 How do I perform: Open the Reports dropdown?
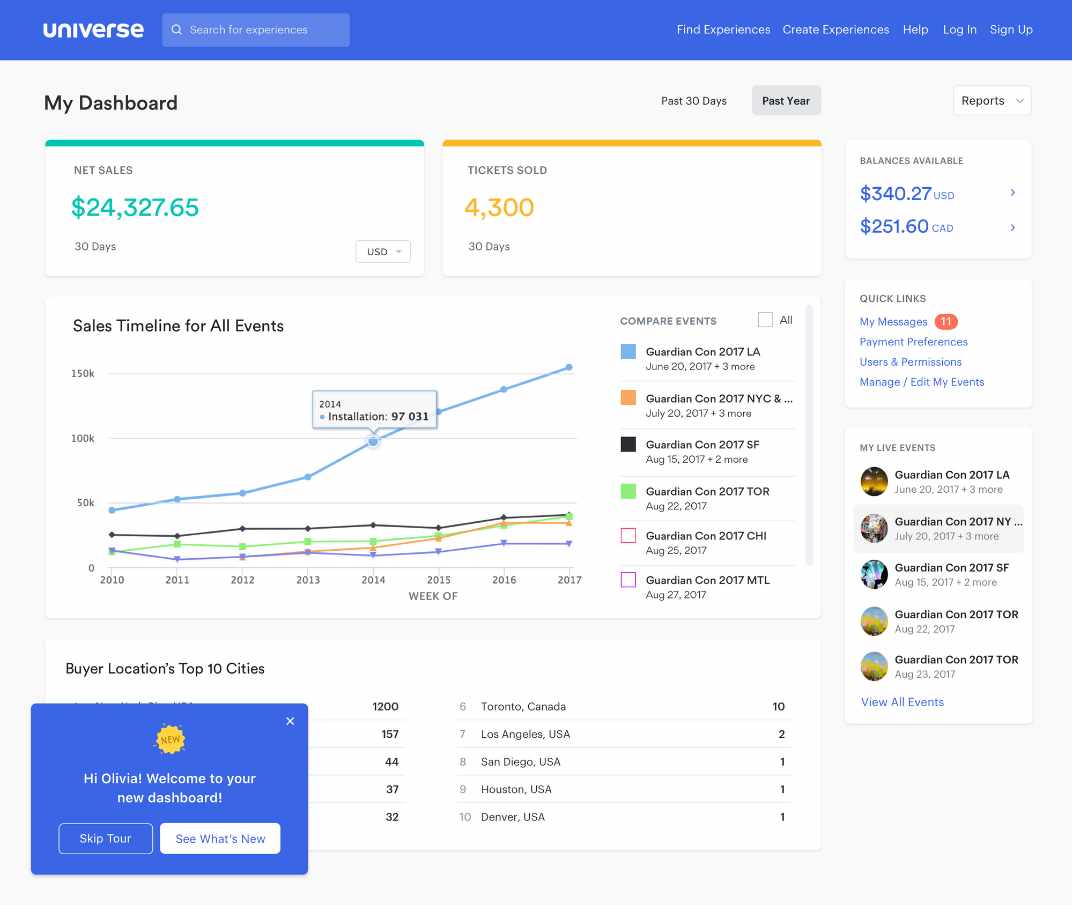tap(992, 101)
